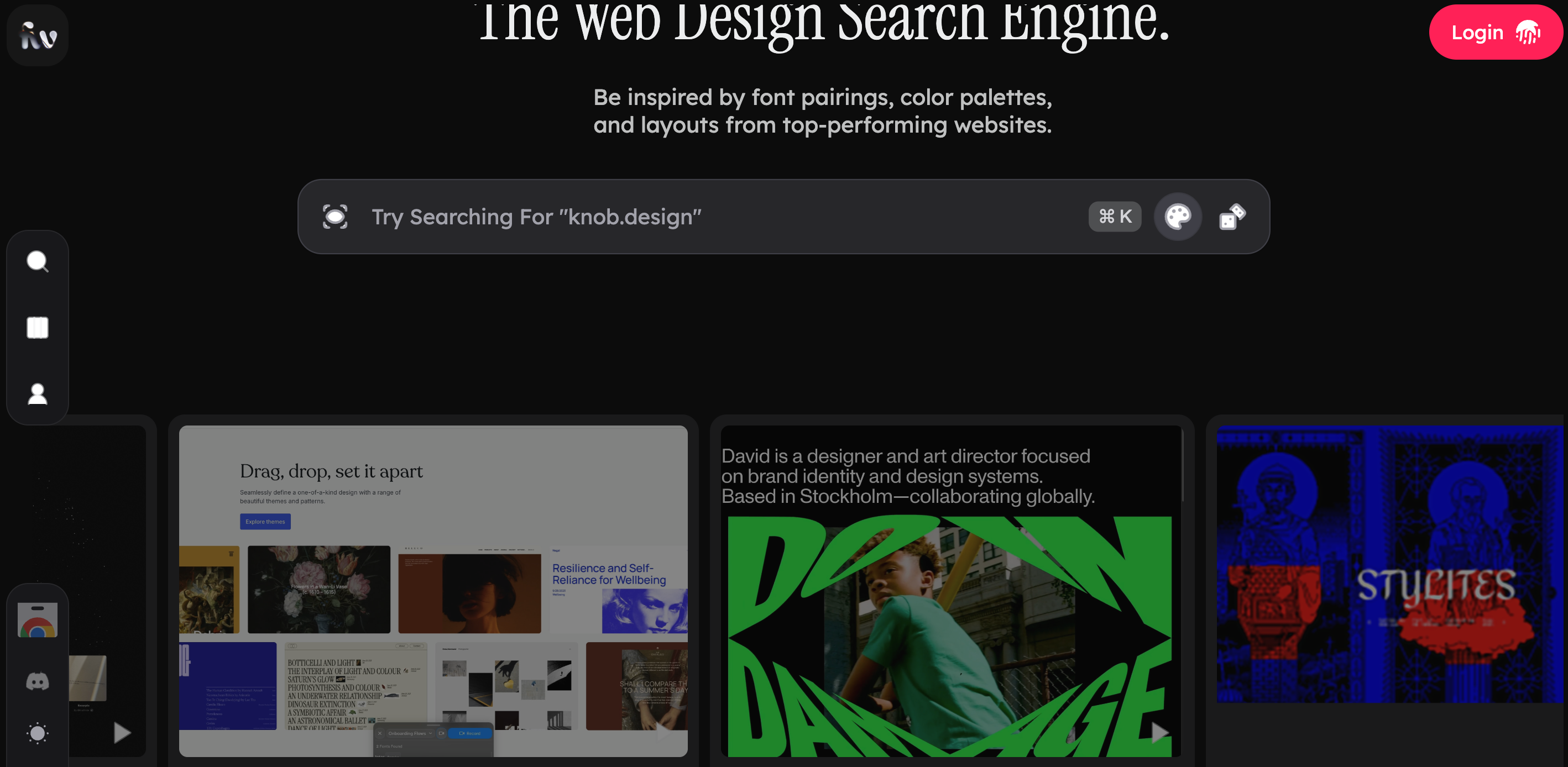Expand the Onboarding Flows dropdown
Screen dimensions: 1568x767
click(410, 733)
